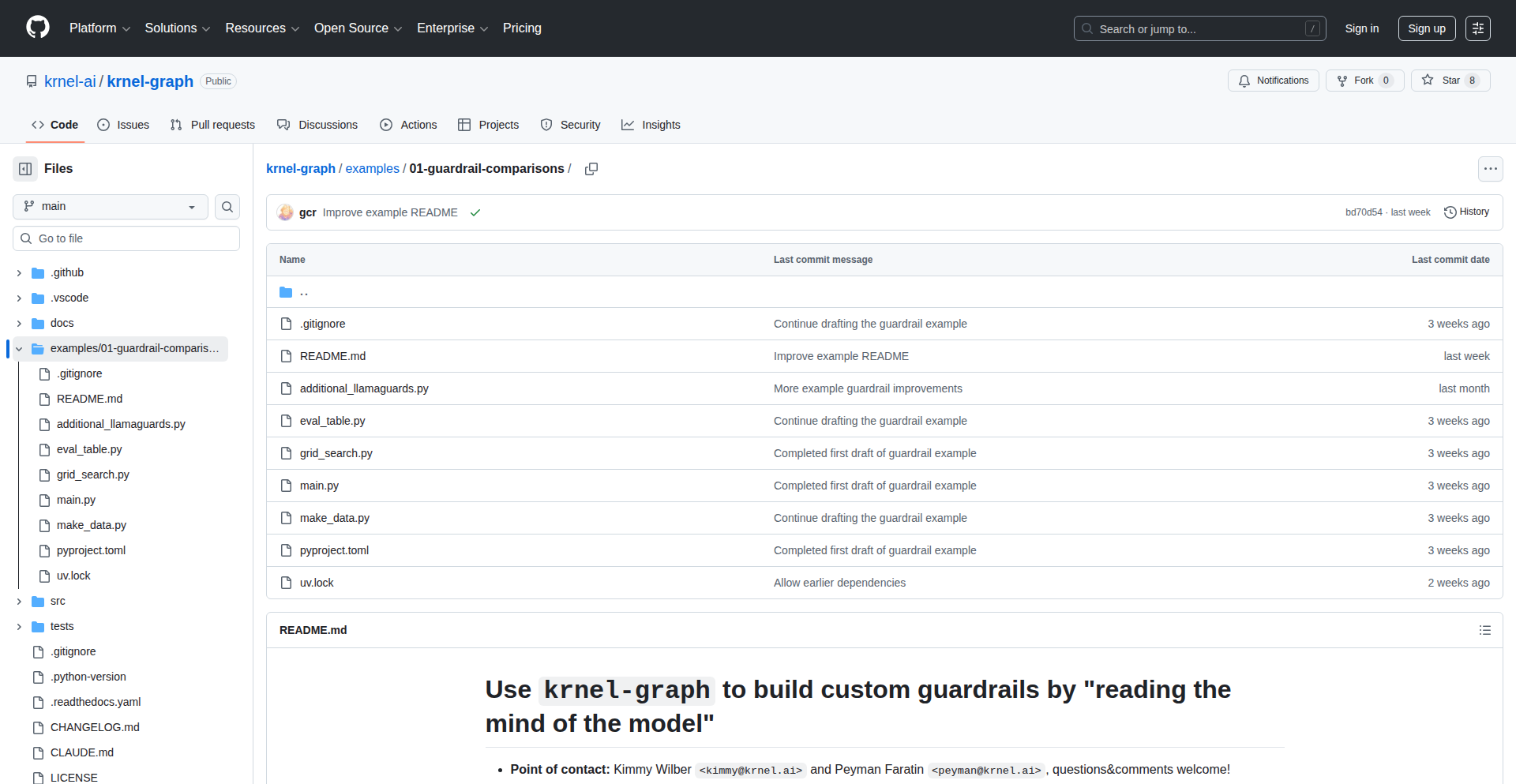Collapse the Files side panel
Viewport: 1516px width, 784px height.
tap(25, 169)
